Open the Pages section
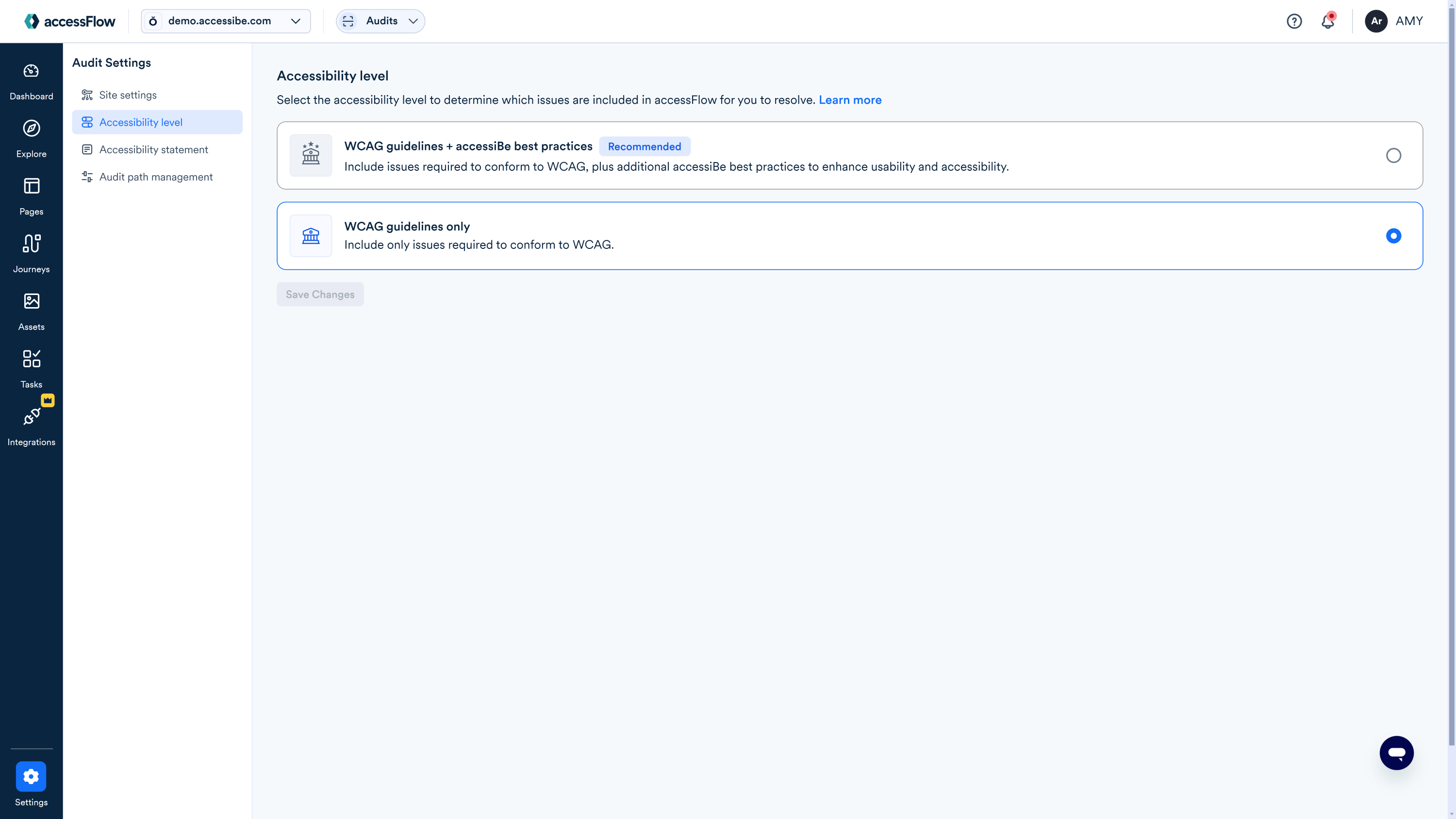1456x819 pixels. coord(31,196)
